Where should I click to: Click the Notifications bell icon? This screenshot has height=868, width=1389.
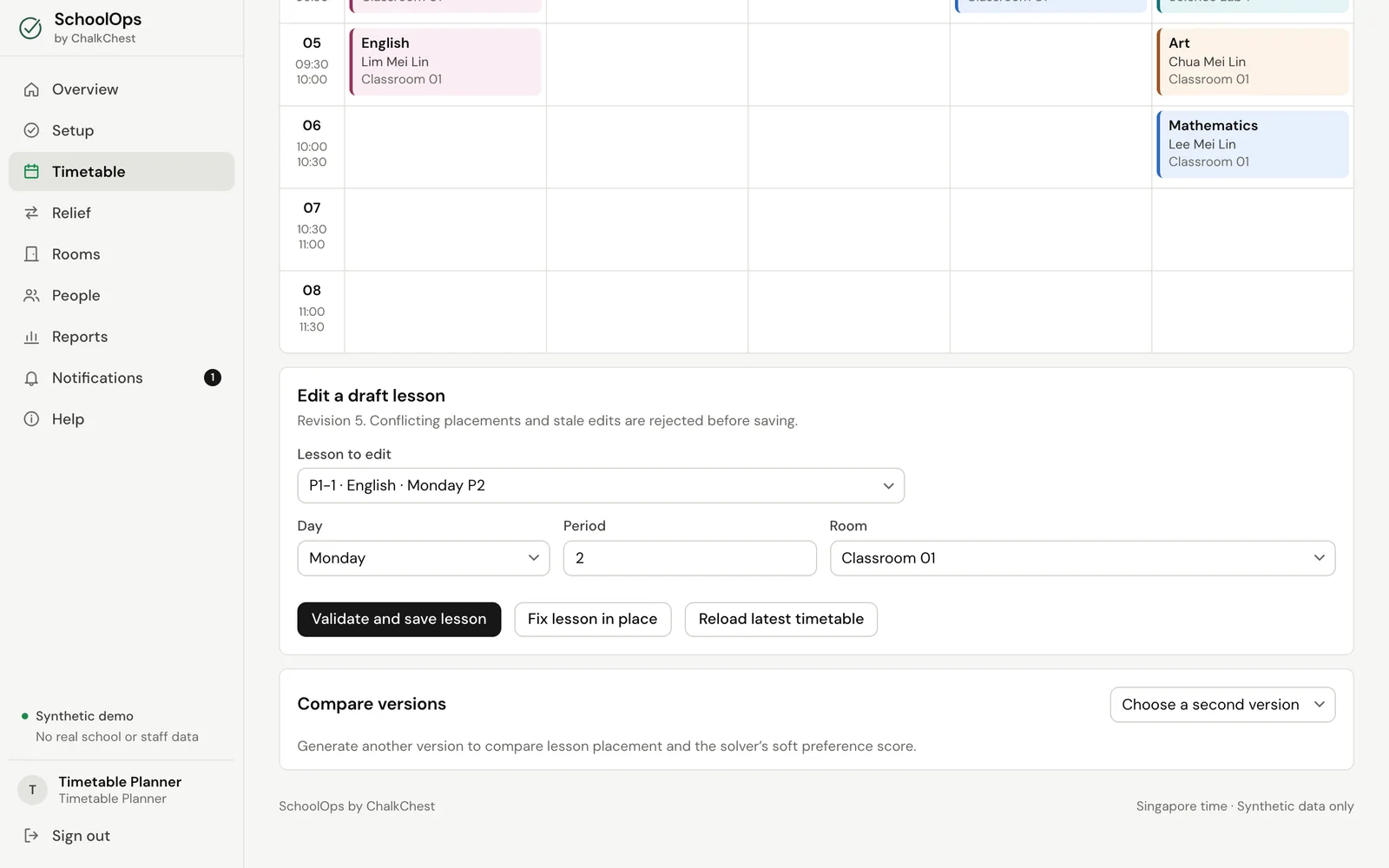[31, 378]
